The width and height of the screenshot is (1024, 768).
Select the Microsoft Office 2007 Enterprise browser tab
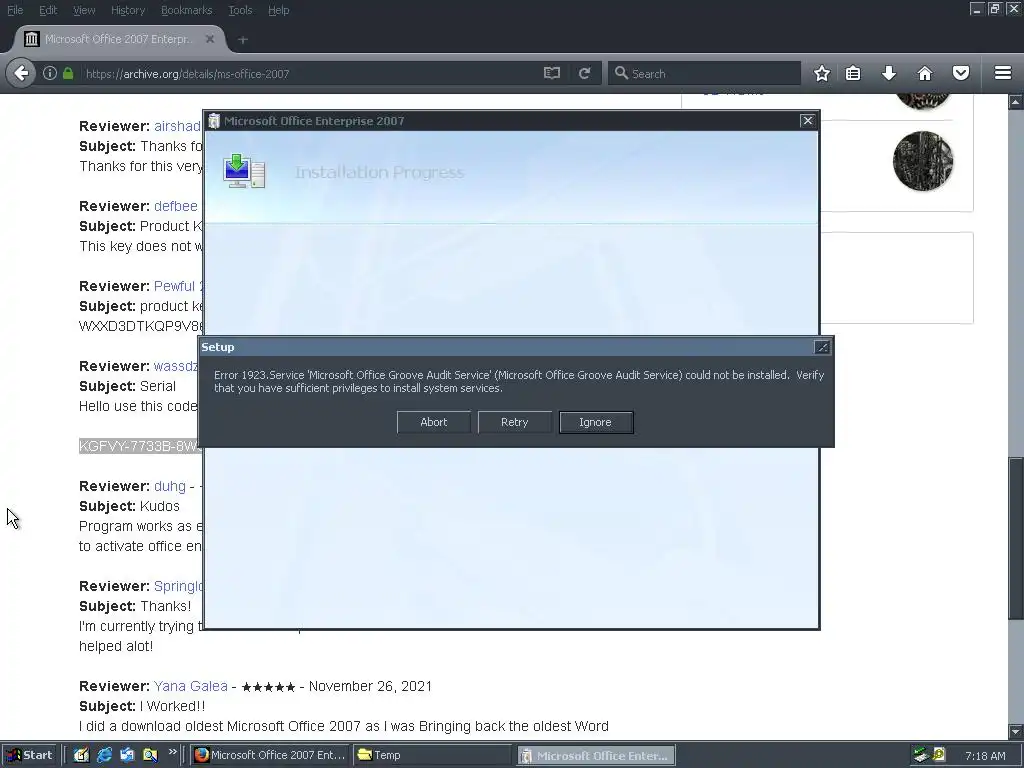tap(120, 39)
